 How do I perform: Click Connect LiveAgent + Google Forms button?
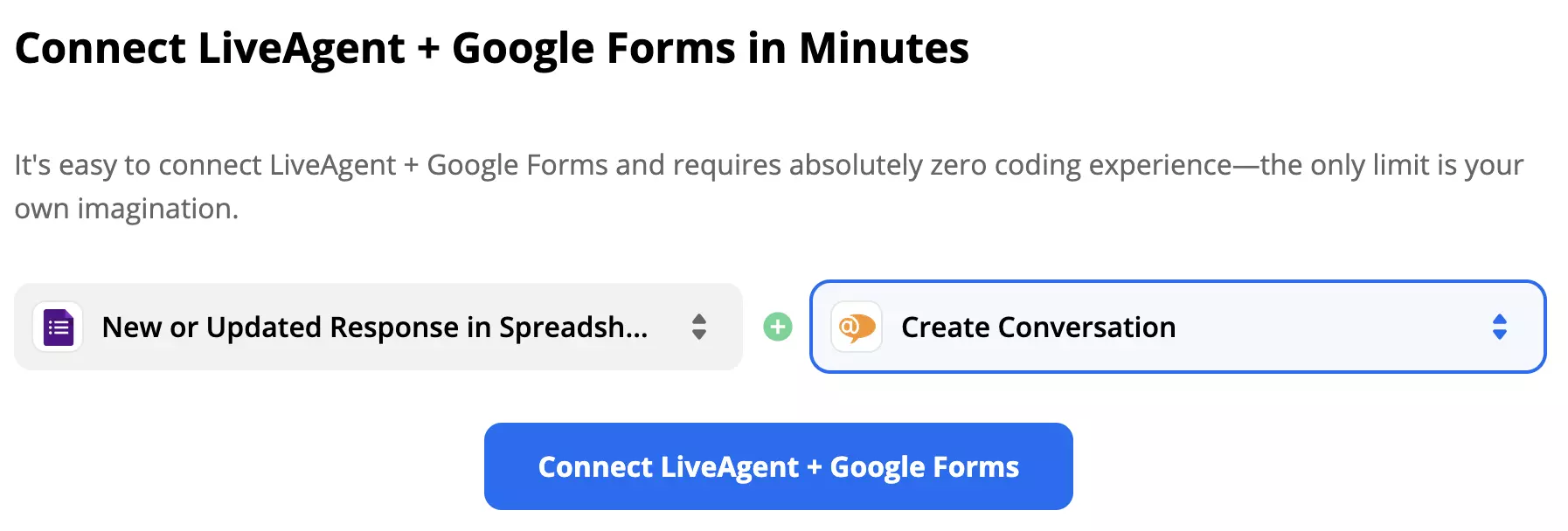point(779,466)
